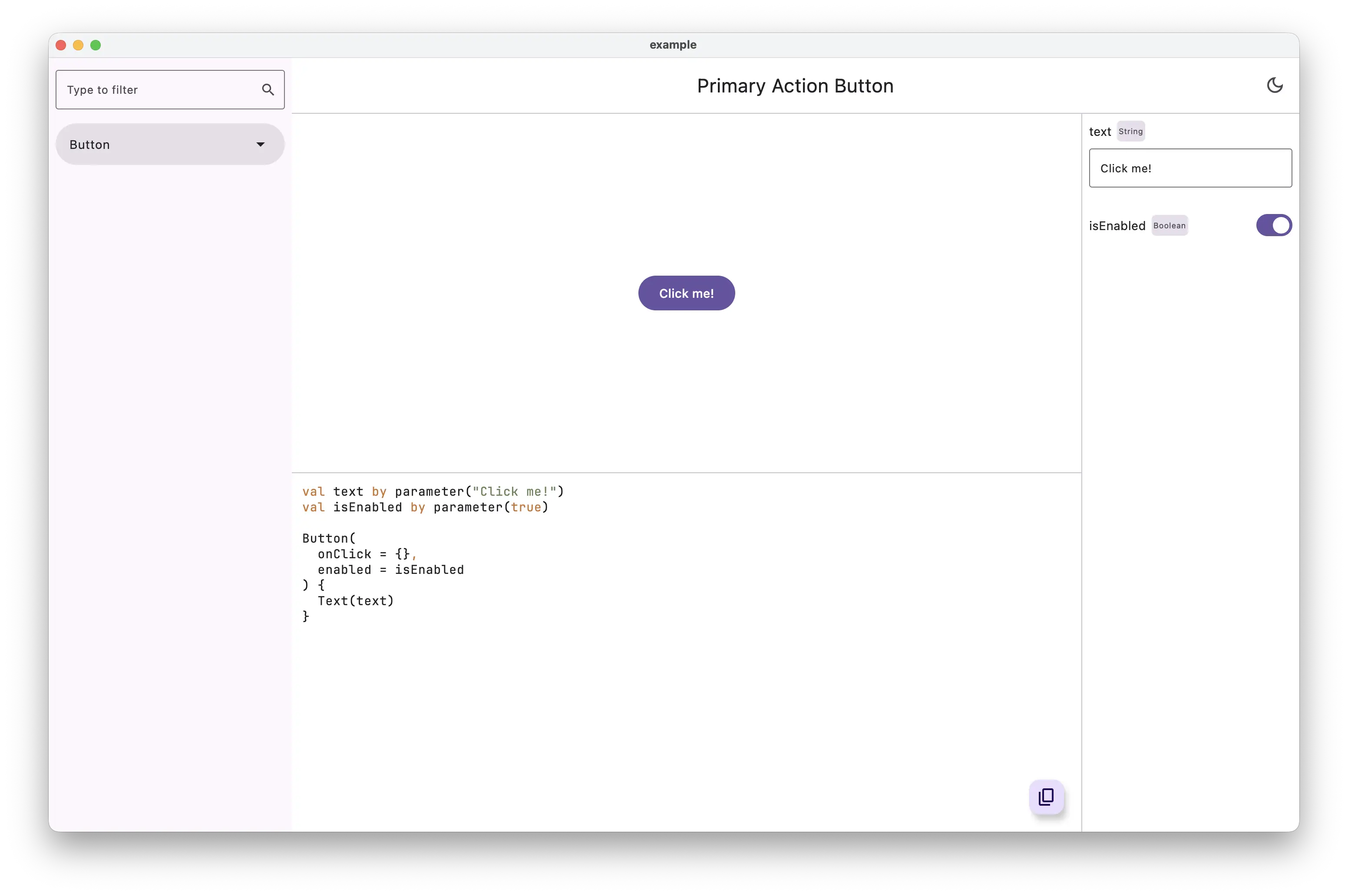Viewport: 1348px width, 896px height.
Task: Expand the Button category dropdown arrow
Action: click(x=261, y=145)
